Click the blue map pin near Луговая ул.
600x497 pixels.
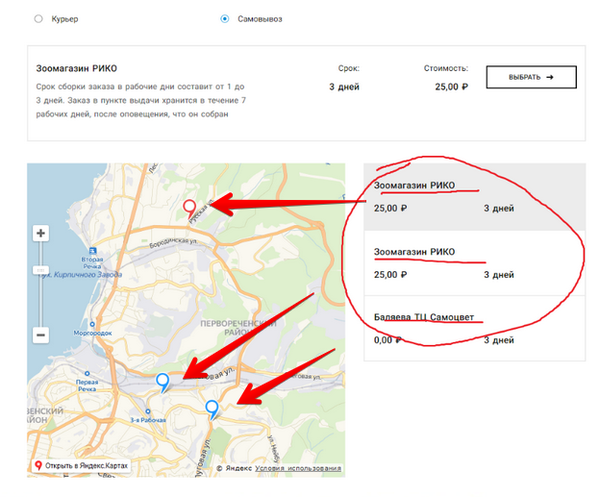pyautogui.click(x=212, y=409)
